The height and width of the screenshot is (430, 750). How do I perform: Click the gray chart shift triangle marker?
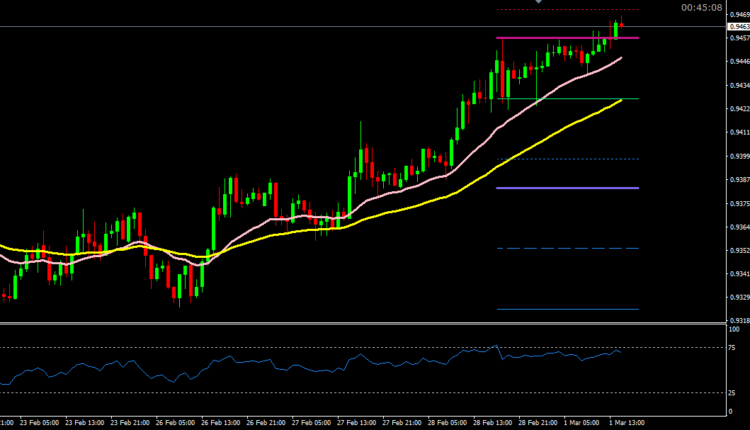(538, 3)
